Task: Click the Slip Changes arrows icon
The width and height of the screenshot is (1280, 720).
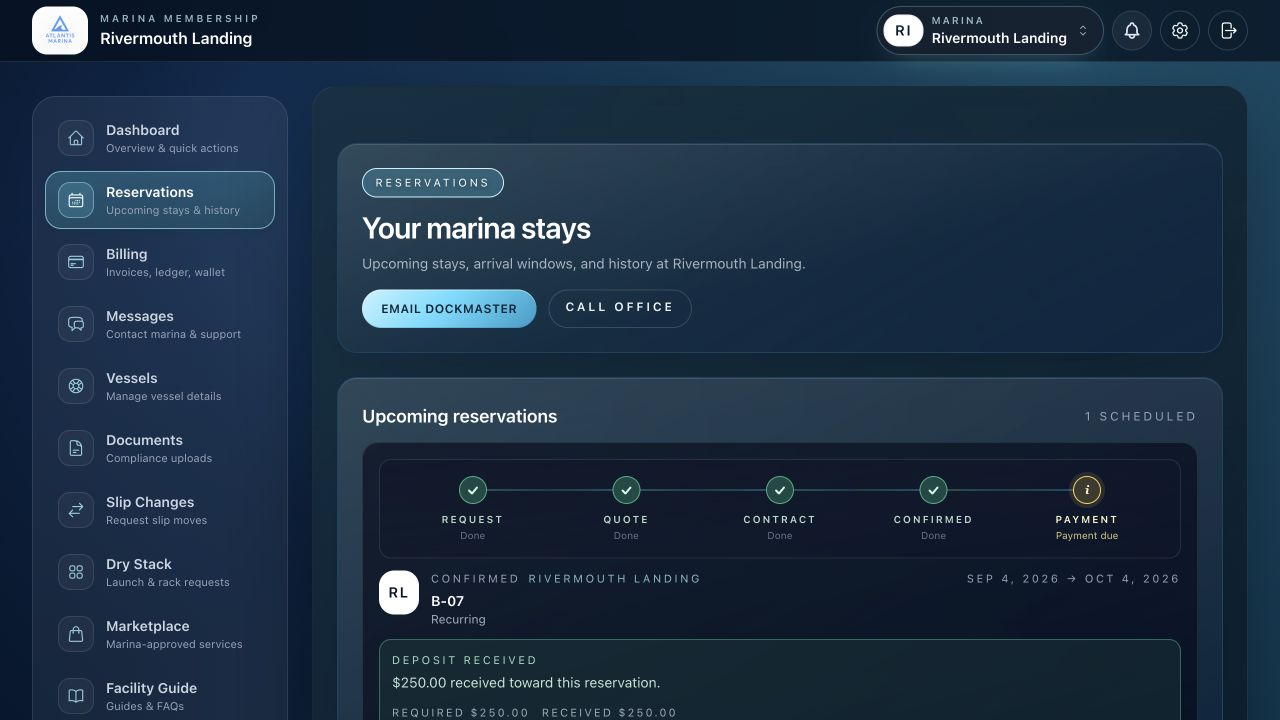Action: [x=76, y=510]
